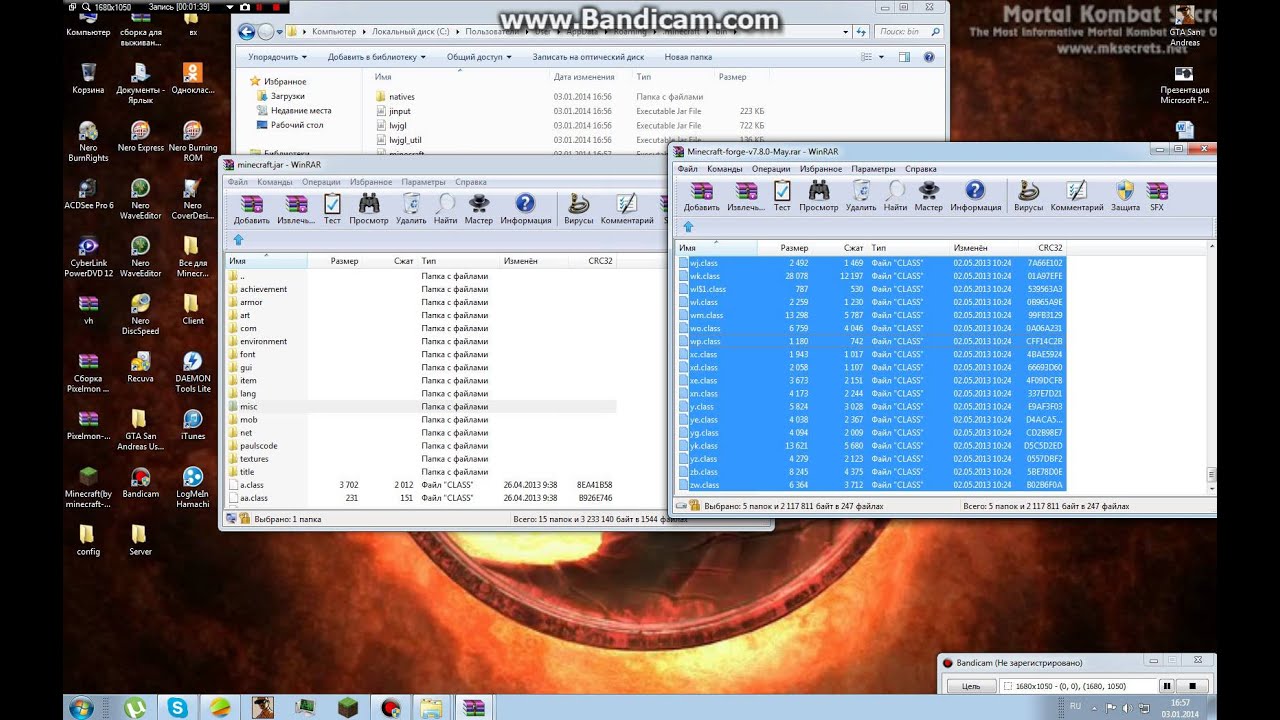Image resolution: width=1280 pixels, height=720 pixels.
Task: Expand Упорядочить dropdown in Explorer window
Action: 279,57
